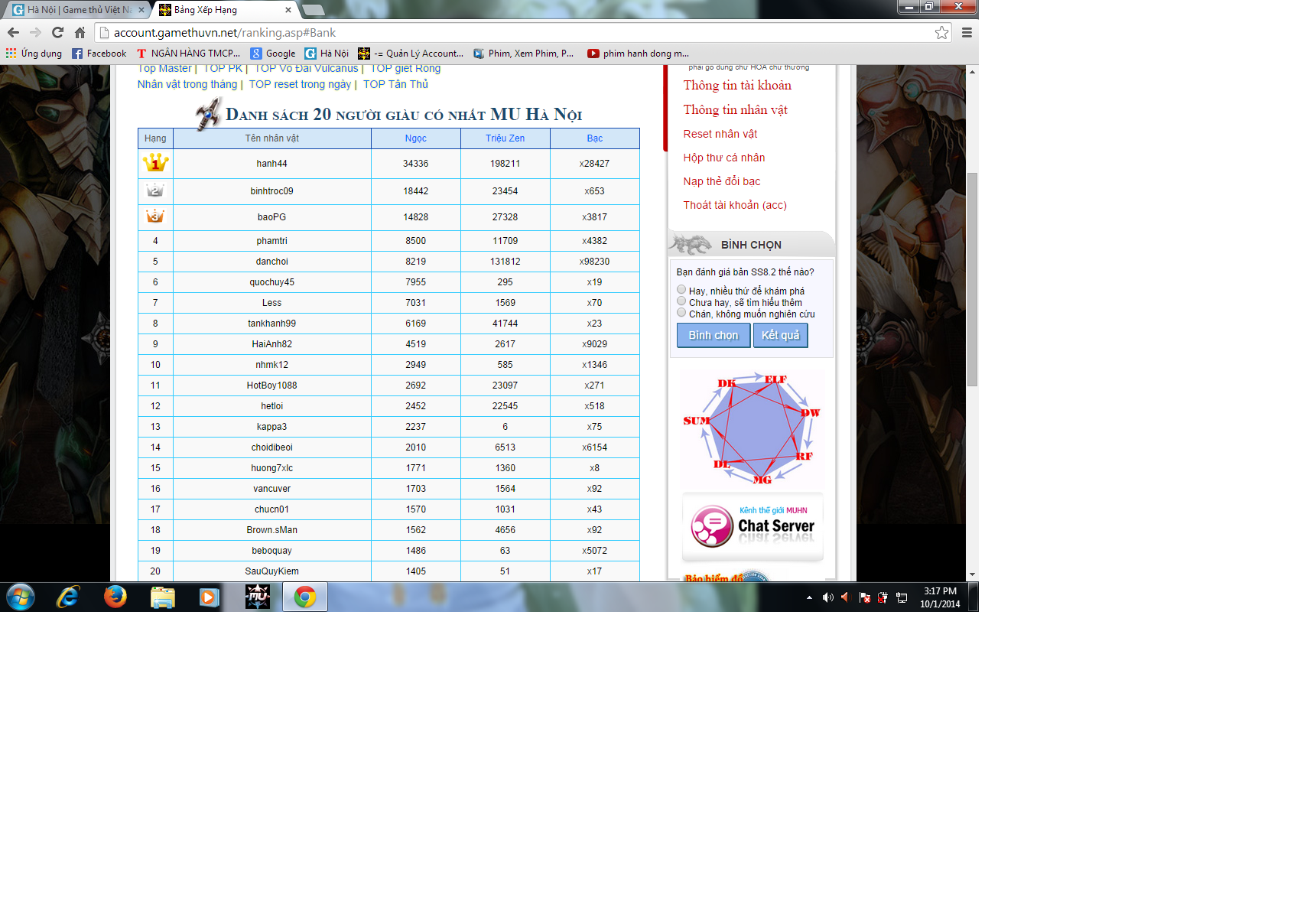Click the class relationship diagram image

click(x=753, y=428)
